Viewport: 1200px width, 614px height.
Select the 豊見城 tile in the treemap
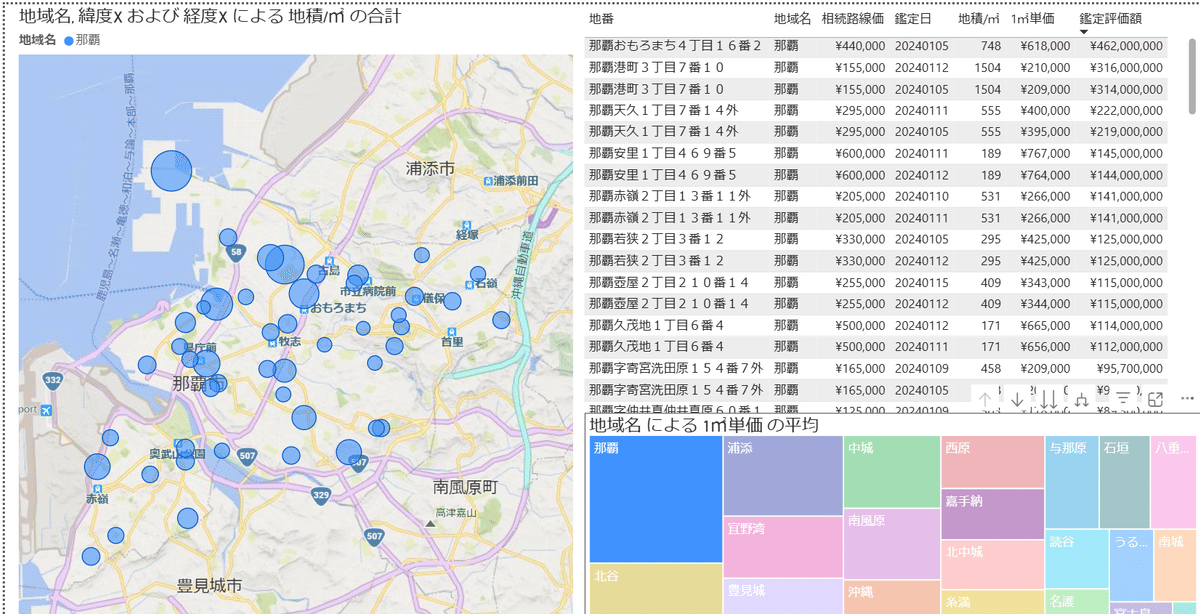(x=783, y=596)
